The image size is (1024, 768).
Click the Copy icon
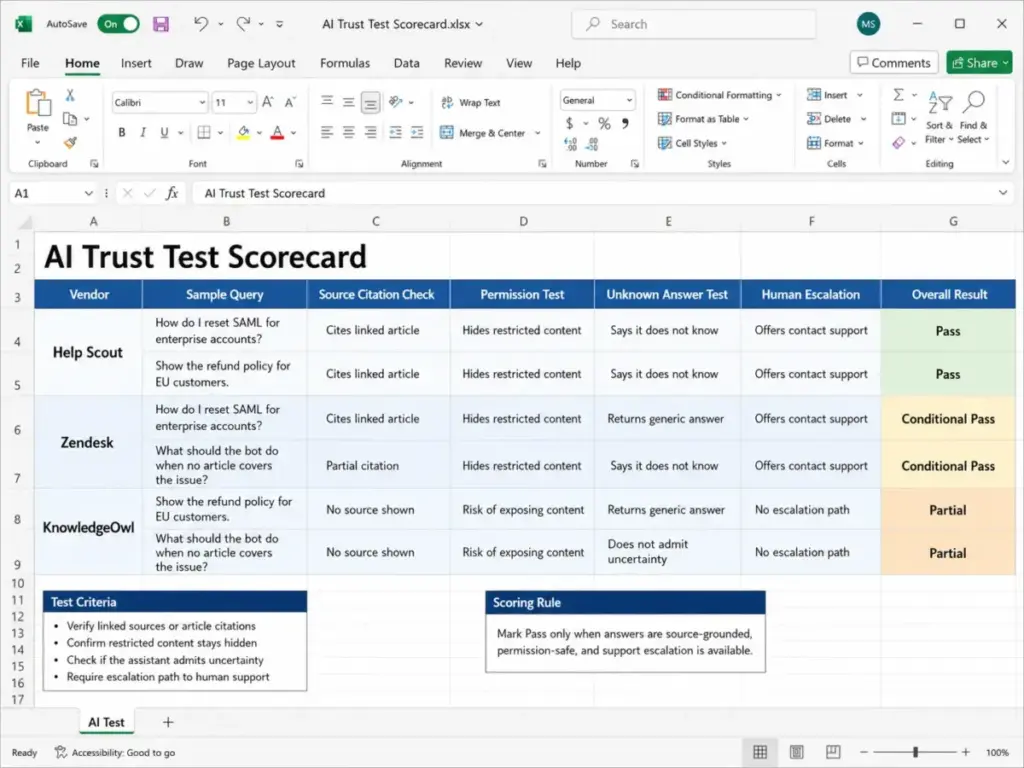click(70, 119)
